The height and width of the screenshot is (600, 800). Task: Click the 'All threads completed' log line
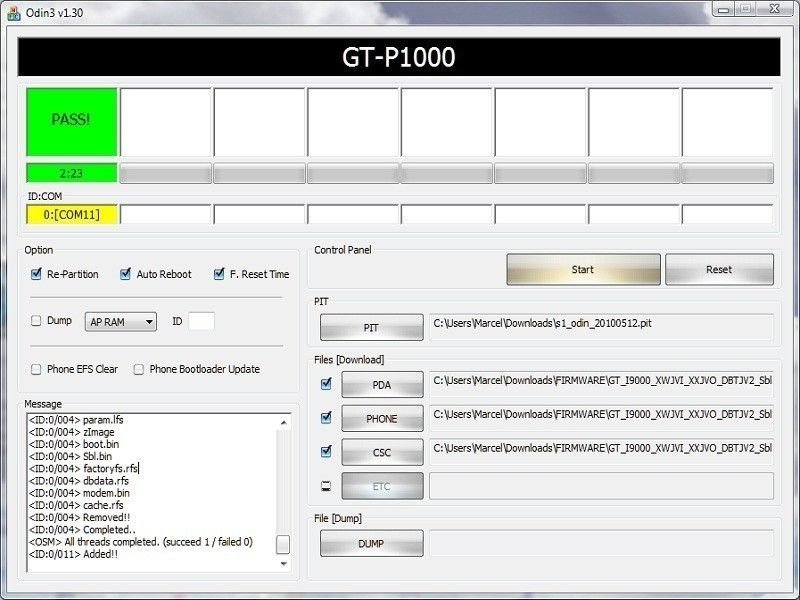click(141, 542)
